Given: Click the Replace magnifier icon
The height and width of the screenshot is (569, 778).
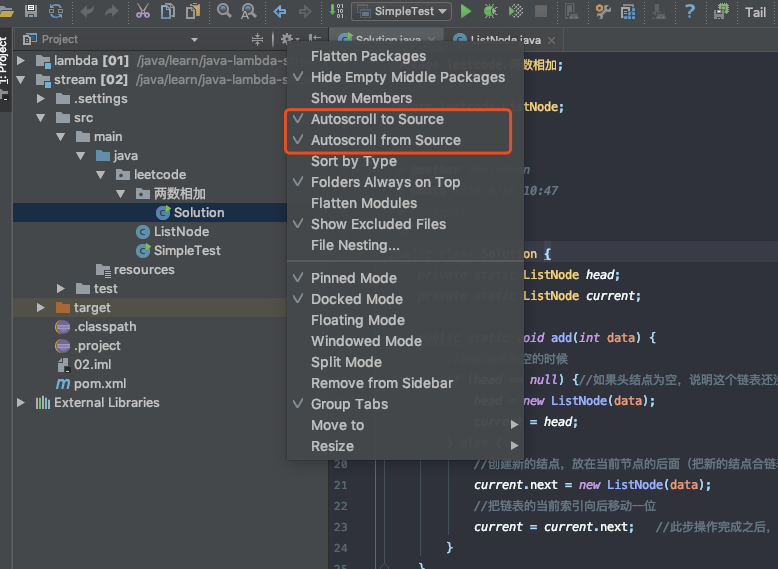Looking at the screenshot, I should pyautogui.click(x=248, y=10).
